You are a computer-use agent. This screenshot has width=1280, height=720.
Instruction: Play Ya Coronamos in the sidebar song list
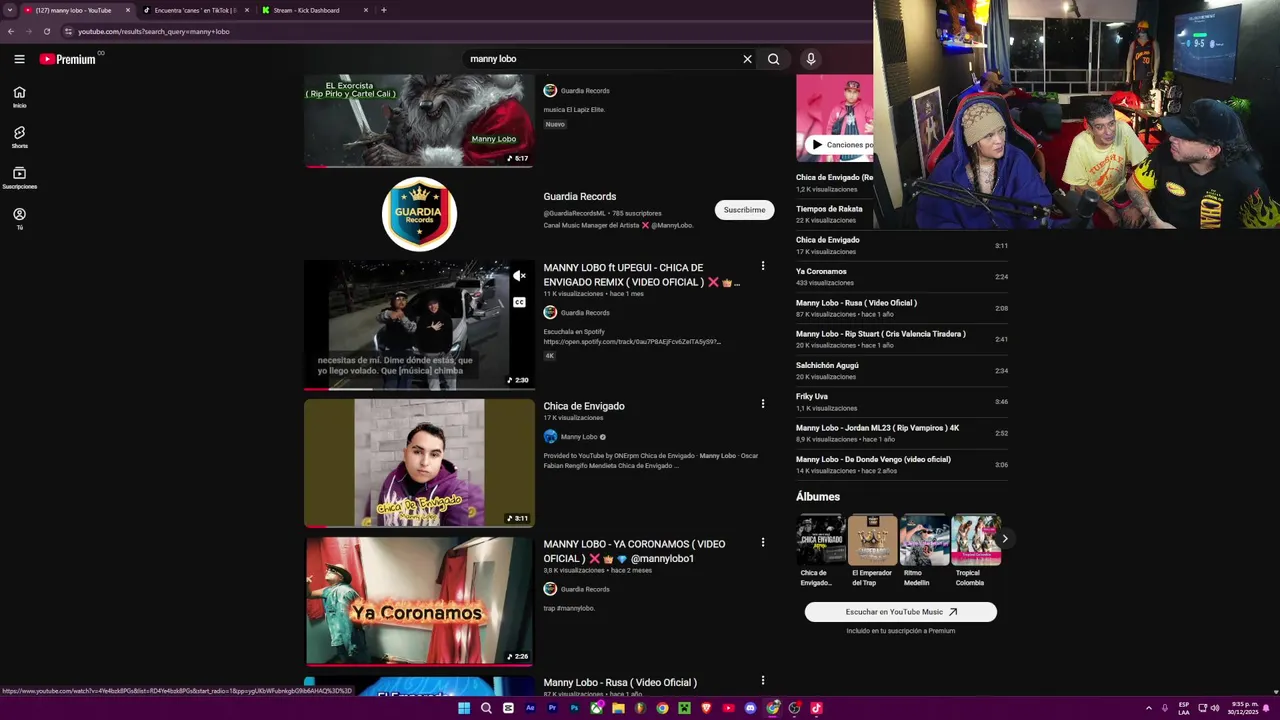[902, 277]
